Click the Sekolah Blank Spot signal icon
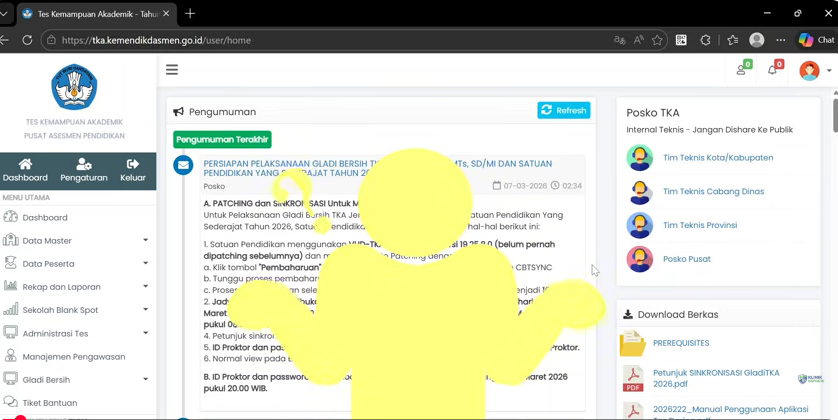The width and height of the screenshot is (838, 420). (11, 309)
